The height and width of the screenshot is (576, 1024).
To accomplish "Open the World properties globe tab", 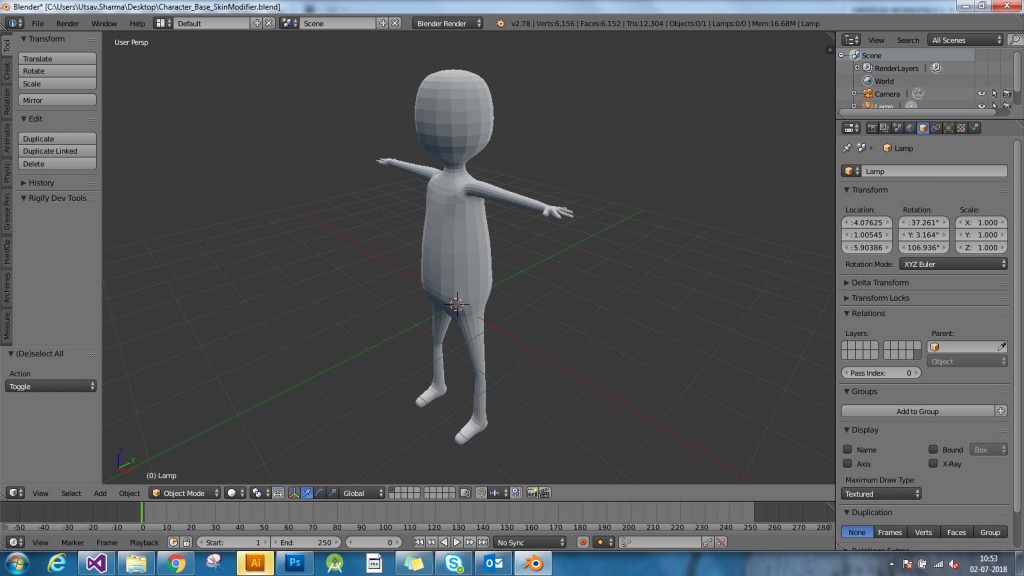I will (910, 127).
